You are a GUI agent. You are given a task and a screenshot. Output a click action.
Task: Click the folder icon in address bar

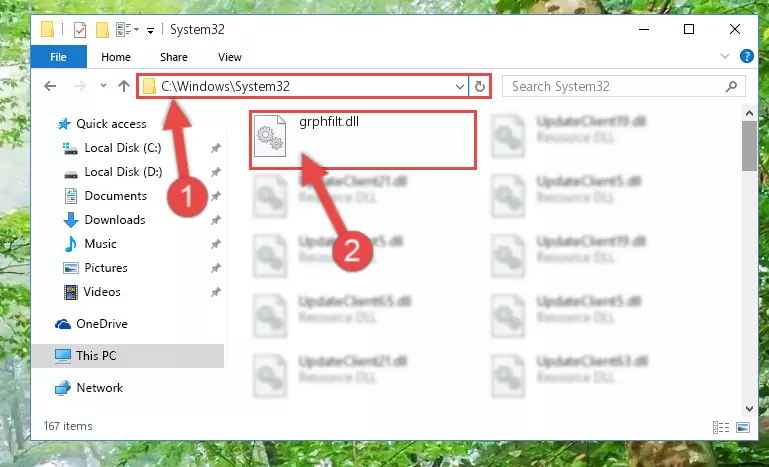pyautogui.click(x=150, y=87)
